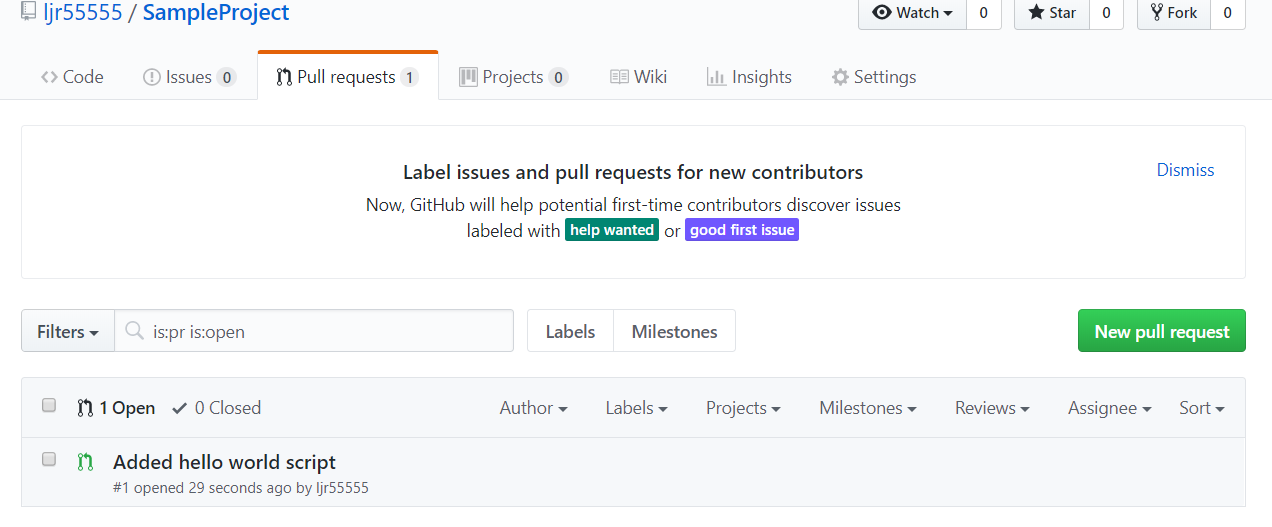Click the help wanted label
The image size is (1272, 527).
coord(612,230)
